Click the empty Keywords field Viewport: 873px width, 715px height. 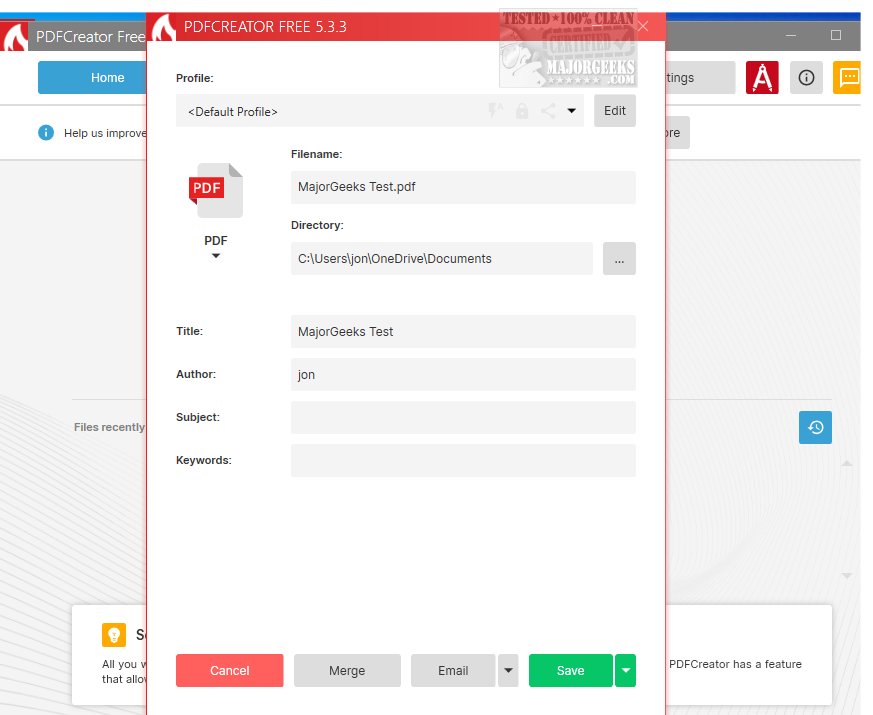tap(463, 461)
